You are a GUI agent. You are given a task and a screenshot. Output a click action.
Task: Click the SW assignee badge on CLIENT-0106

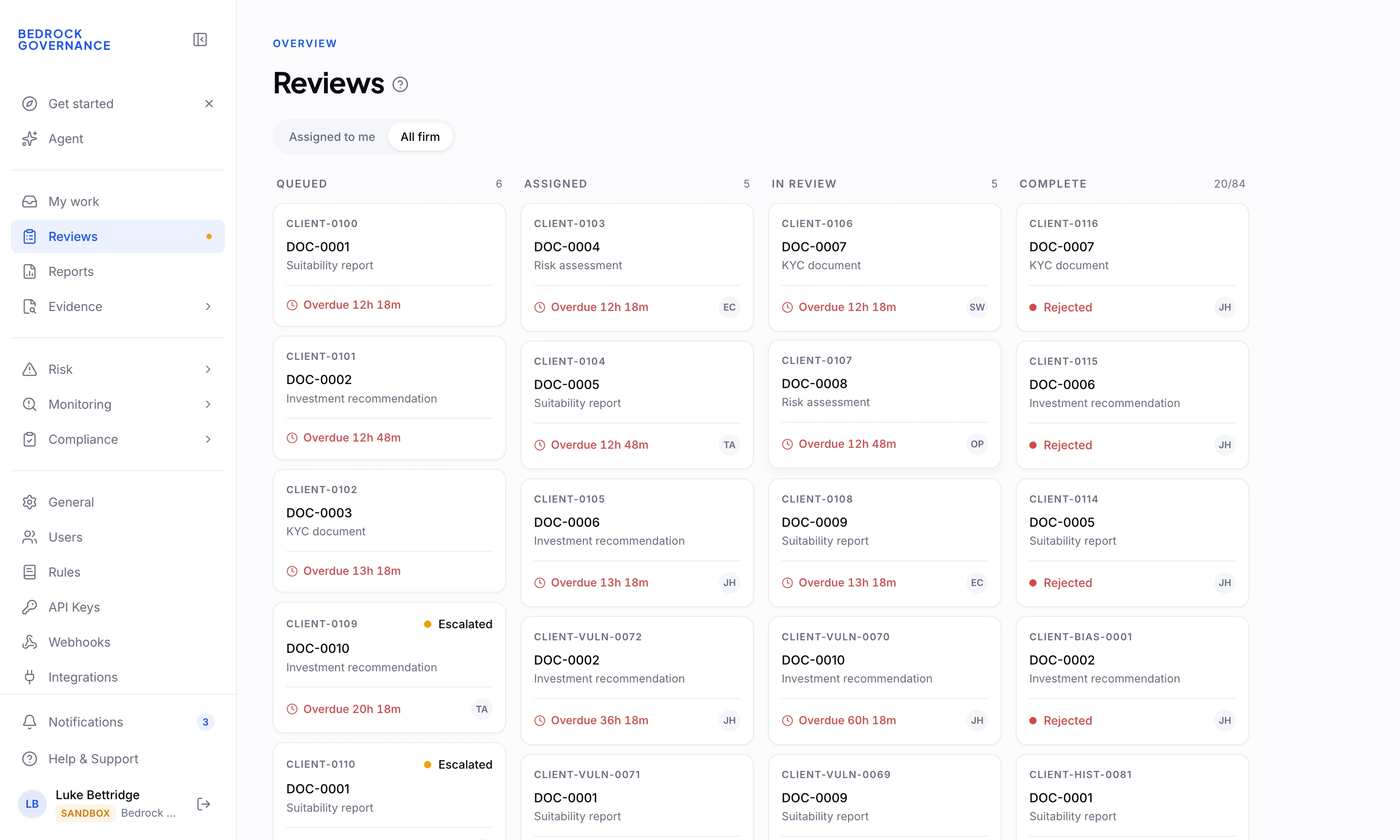[x=977, y=307]
